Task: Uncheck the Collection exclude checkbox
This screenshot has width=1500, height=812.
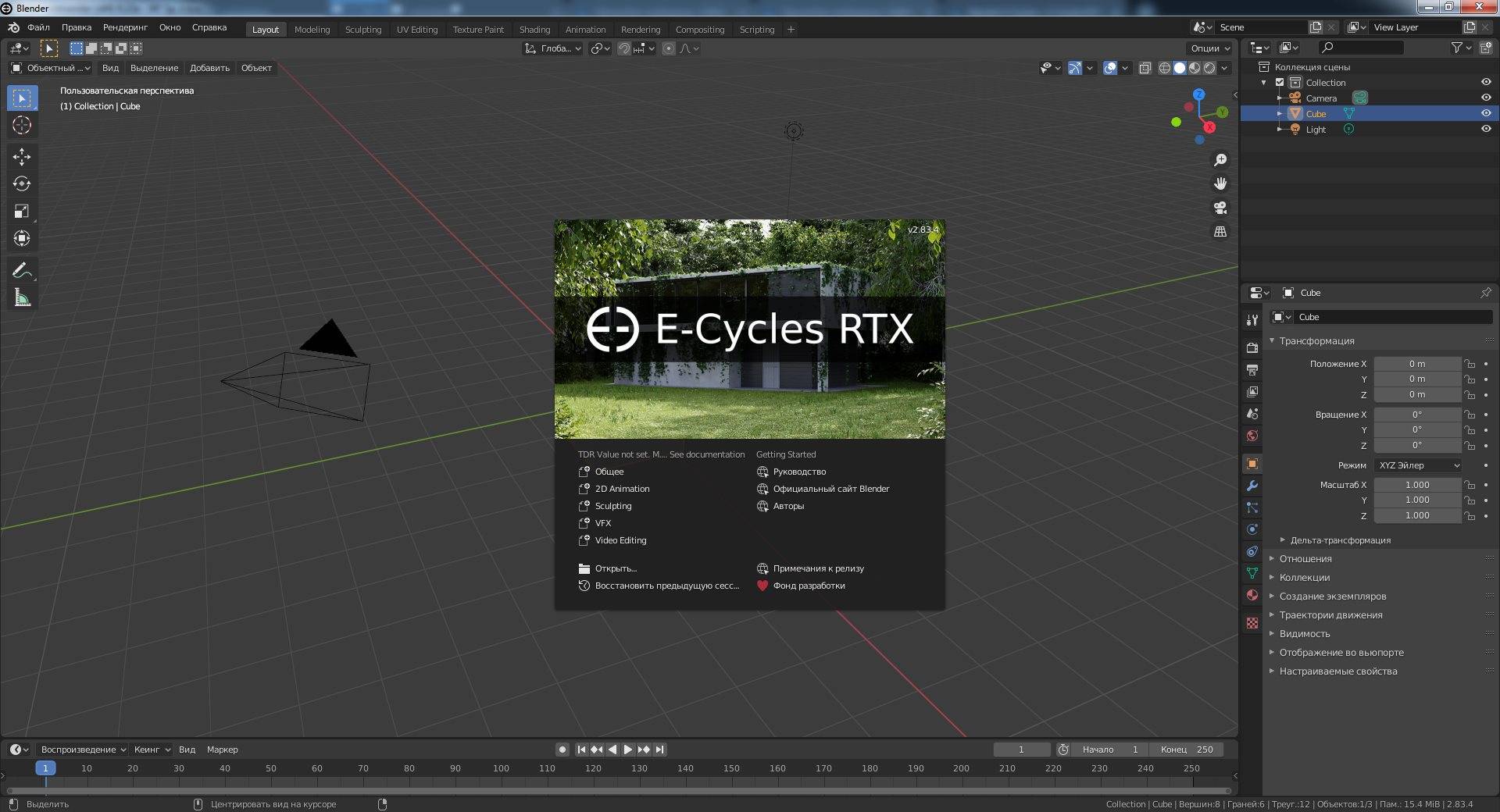Action: [x=1280, y=82]
